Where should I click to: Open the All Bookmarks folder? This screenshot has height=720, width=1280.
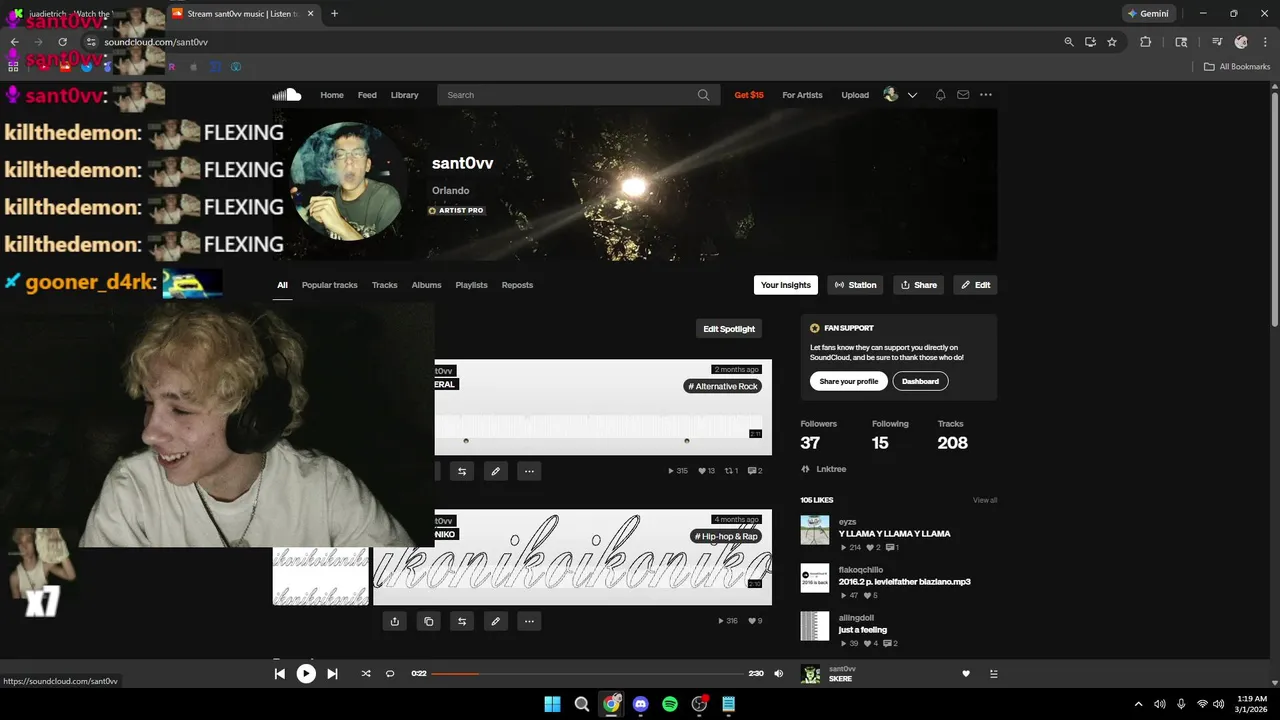pos(1237,67)
